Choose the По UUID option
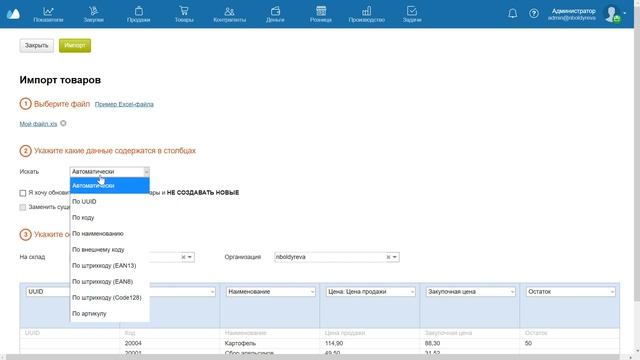Image resolution: width=640 pixels, height=360 pixels. (109, 202)
